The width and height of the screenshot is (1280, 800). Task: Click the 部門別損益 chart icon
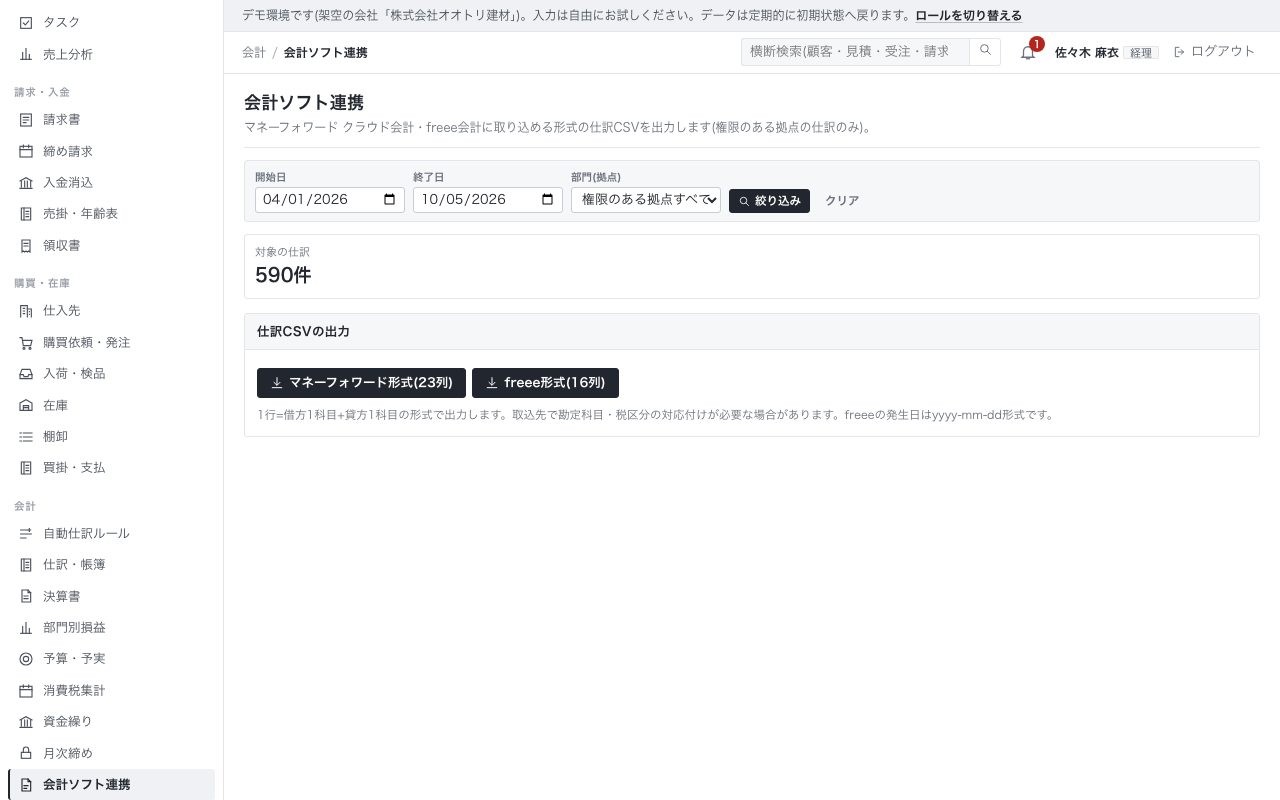click(26, 628)
